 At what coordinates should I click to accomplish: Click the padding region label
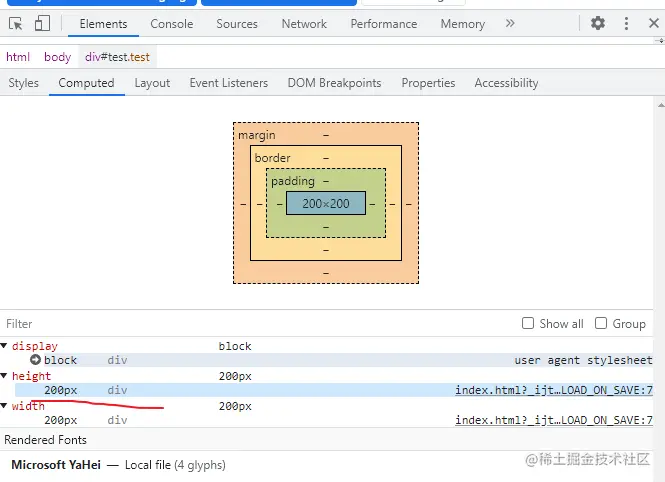[293, 181]
